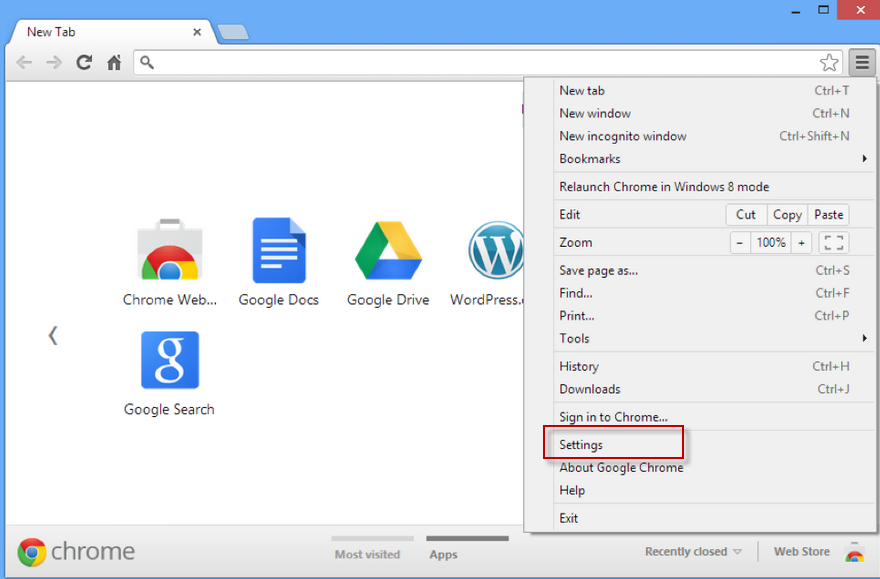880x579 pixels.
Task: Click the Cut button in Edit row
Action: click(746, 214)
